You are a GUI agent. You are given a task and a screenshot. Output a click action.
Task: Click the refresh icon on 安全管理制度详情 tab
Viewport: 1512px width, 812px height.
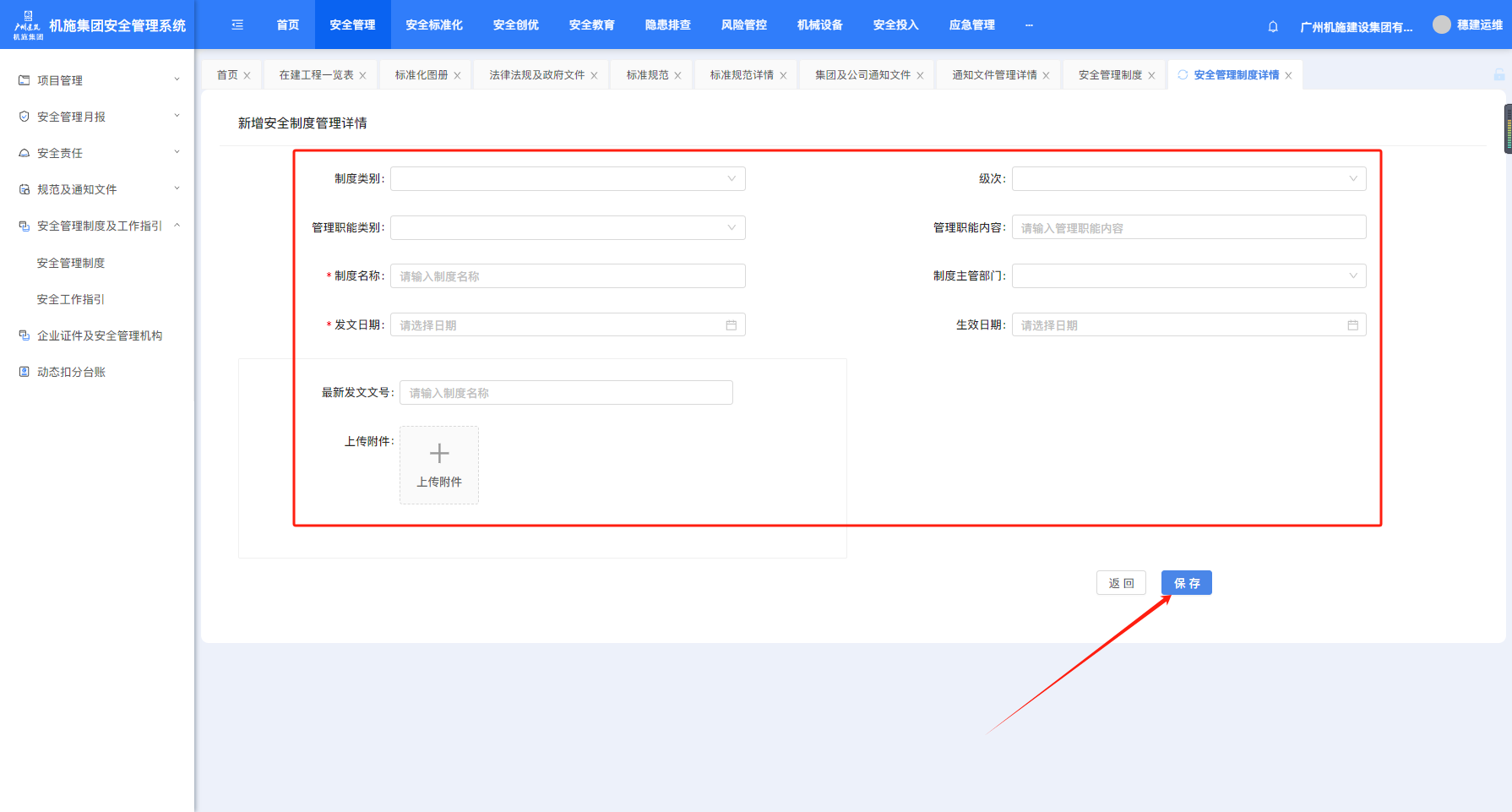1183,75
